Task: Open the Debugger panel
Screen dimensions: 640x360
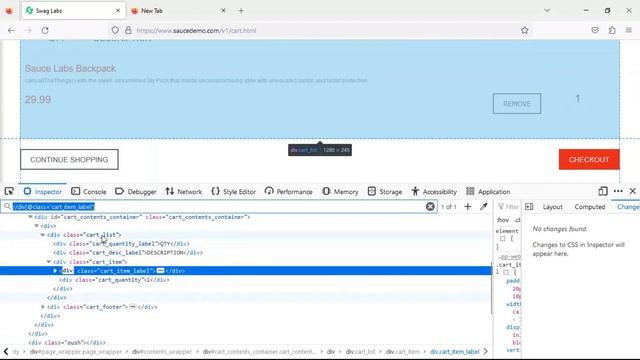Action: point(136,191)
